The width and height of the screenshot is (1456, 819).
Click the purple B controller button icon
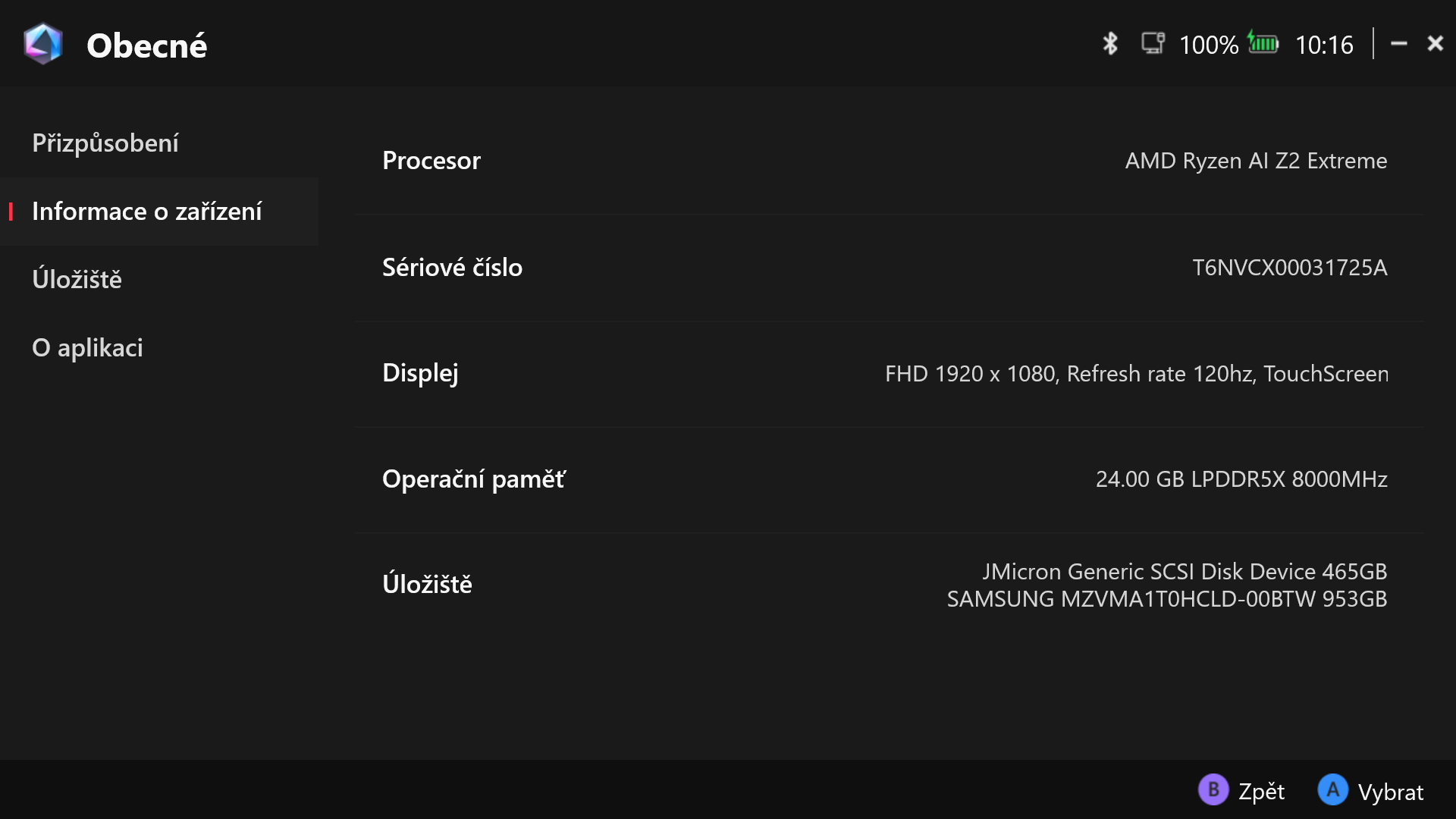pos(1213,790)
